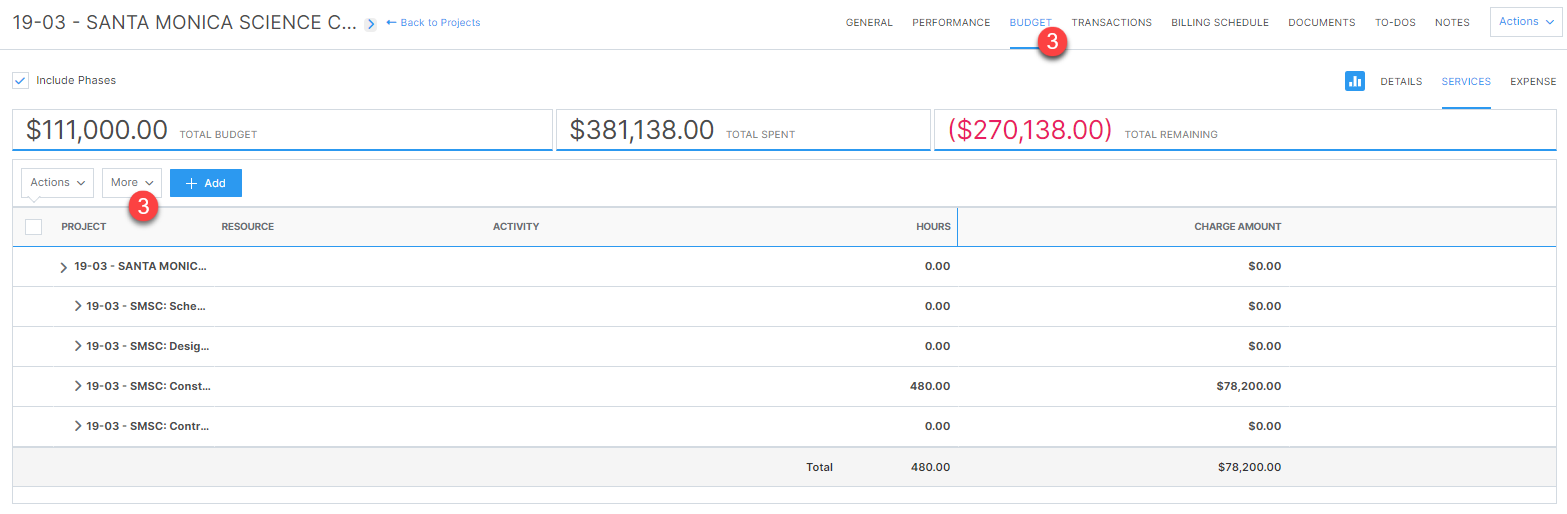Expand the 19-03 - SANTA MONIC... row
1567x514 pixels.
(64, 267)
